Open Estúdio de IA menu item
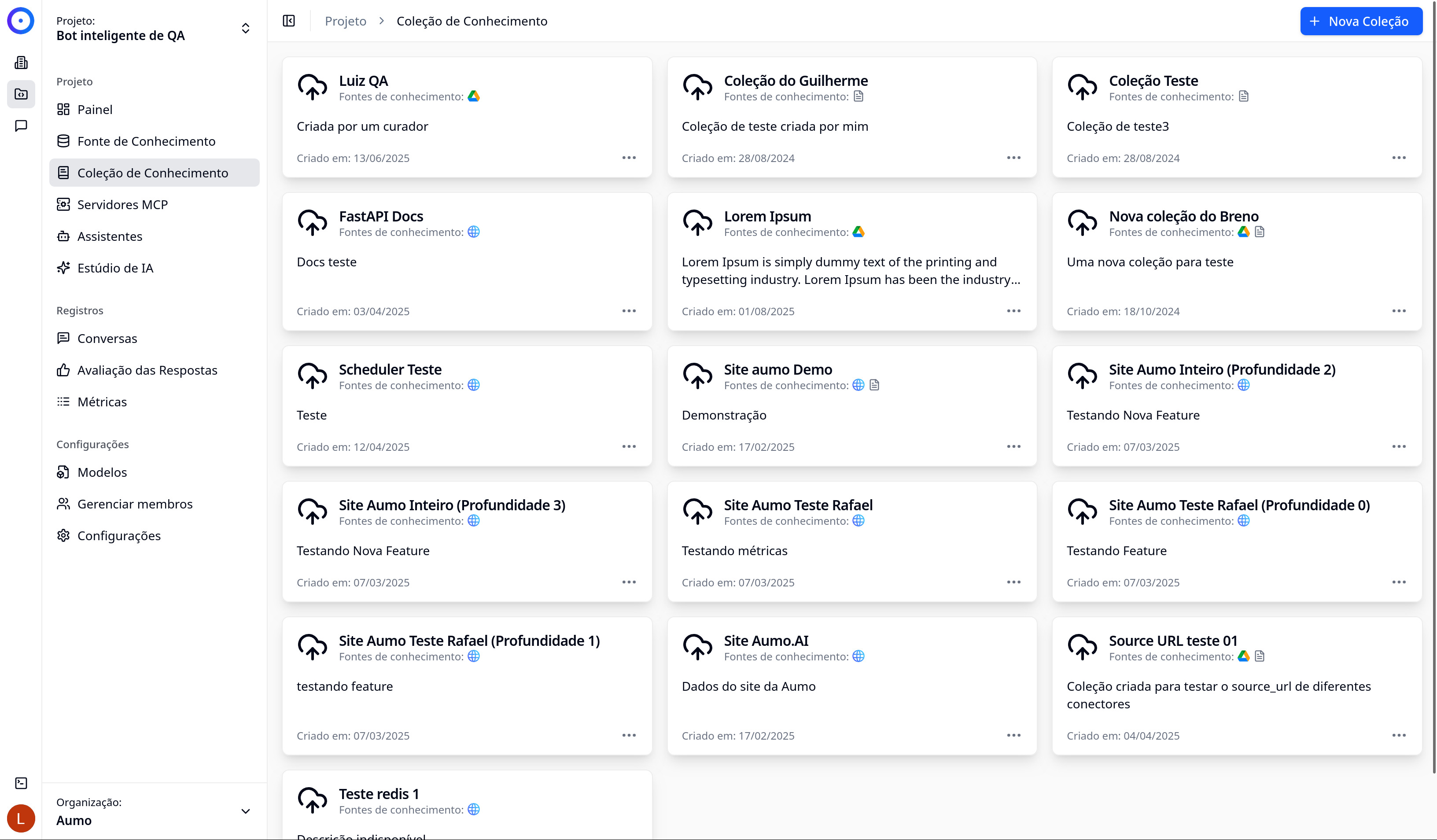 click(x=114, y=268)
